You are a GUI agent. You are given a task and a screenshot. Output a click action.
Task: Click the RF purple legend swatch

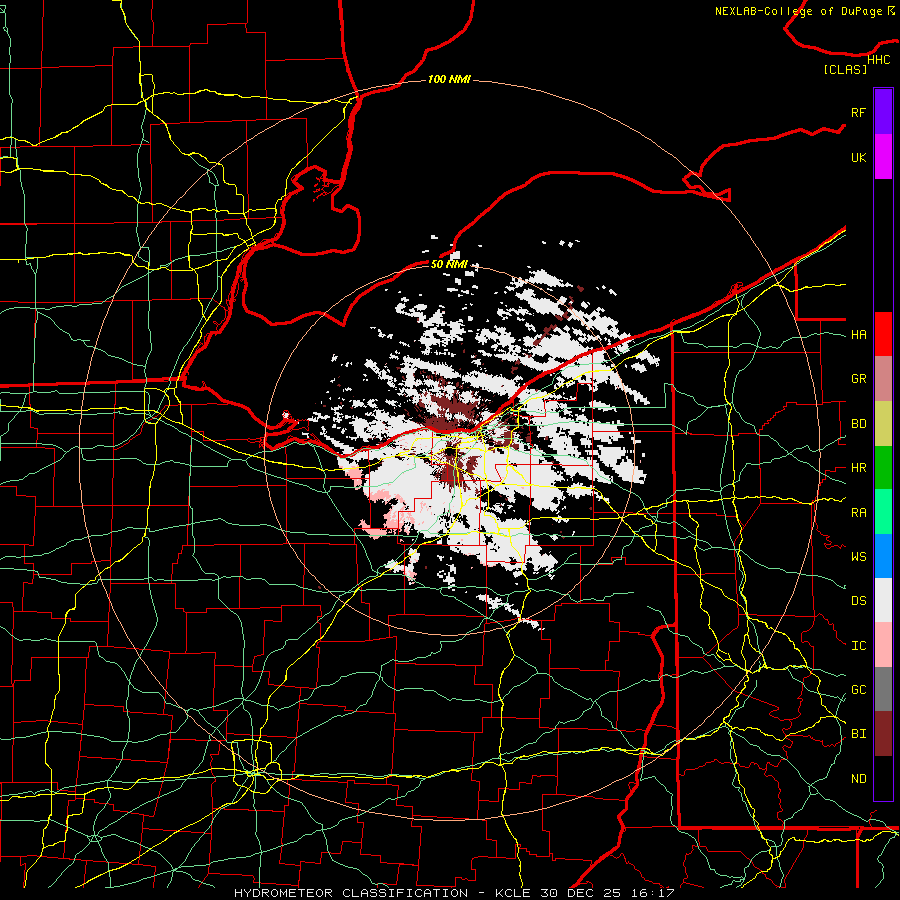point(883,112)
